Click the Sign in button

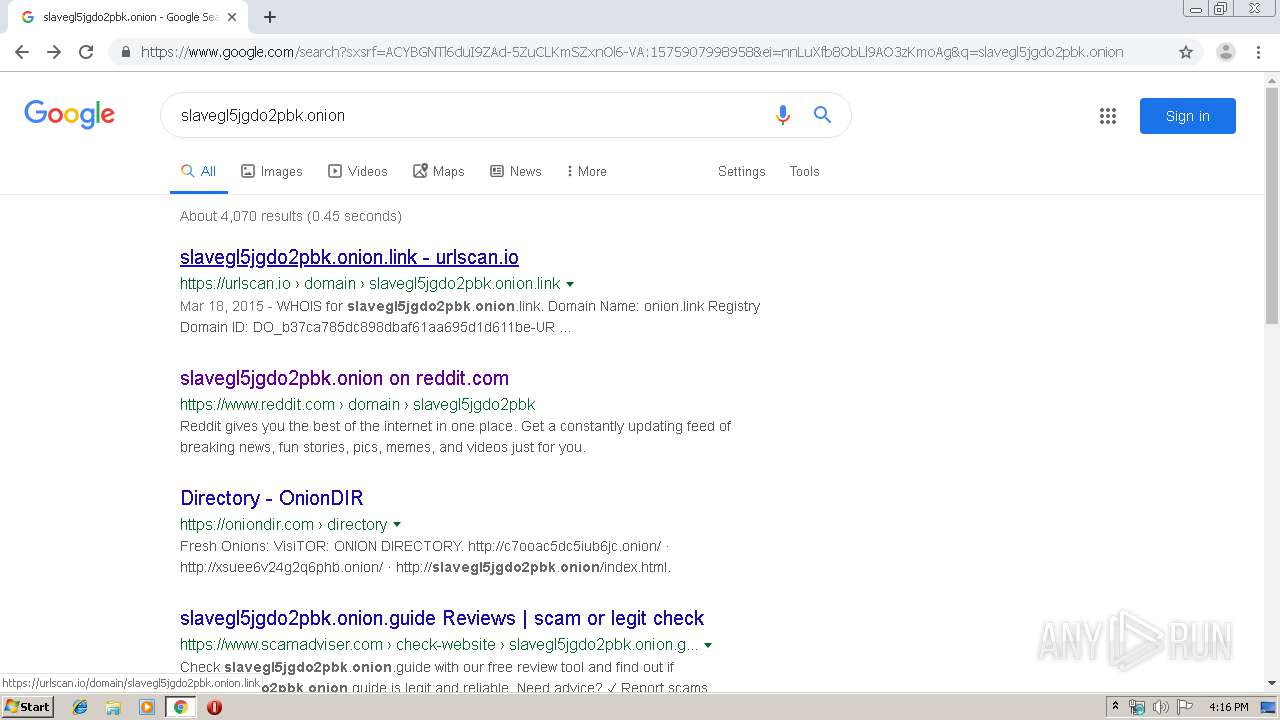click(1188, 116)
